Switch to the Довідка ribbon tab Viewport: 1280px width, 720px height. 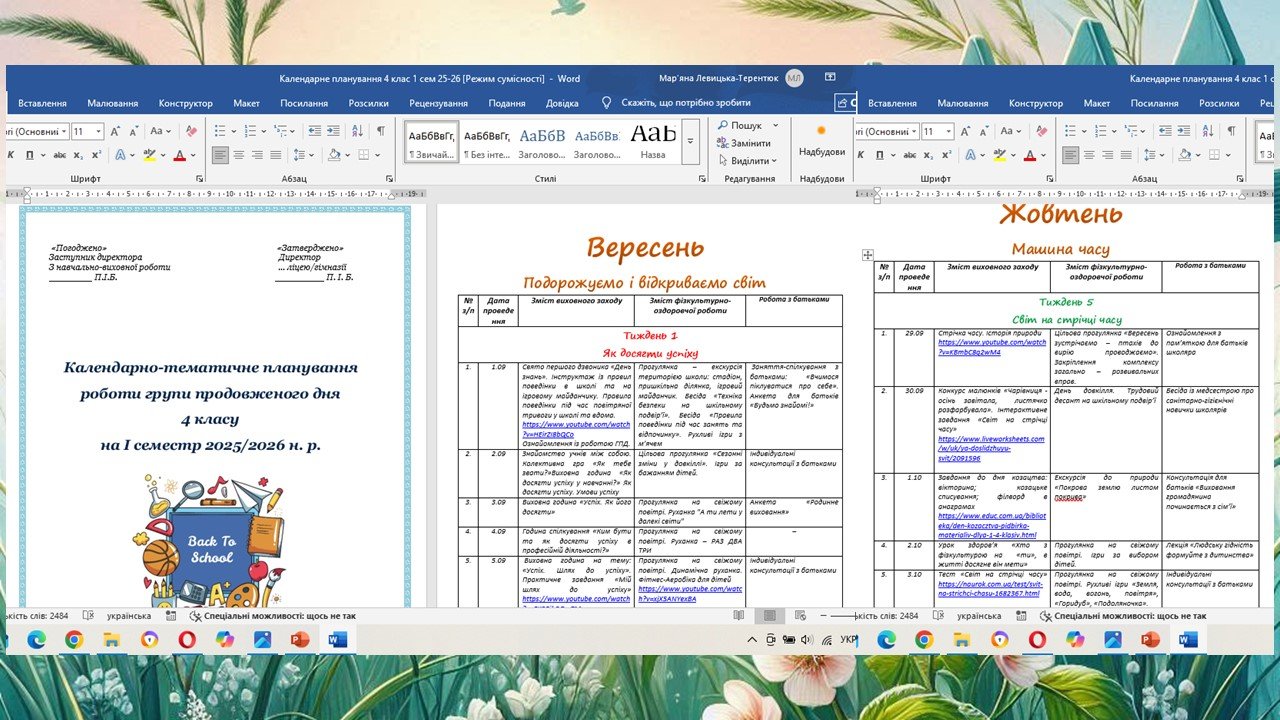[561, 103]
